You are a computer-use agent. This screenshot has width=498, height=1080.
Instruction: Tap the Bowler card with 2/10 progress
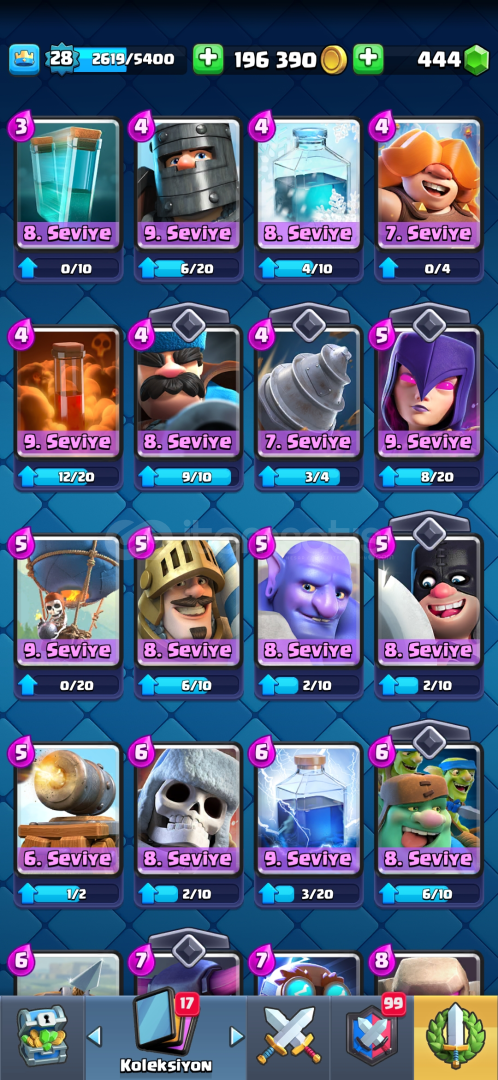pyautogui.click(x=309, y=615)
